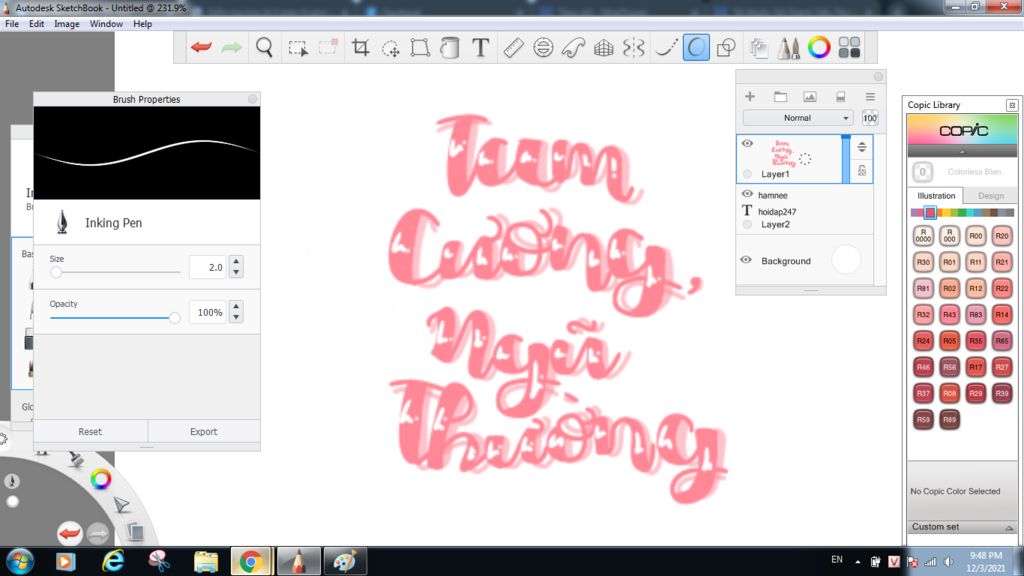The image size is (1024, 576).
Task: Click the brush Size value field
Action: [207, 267]
